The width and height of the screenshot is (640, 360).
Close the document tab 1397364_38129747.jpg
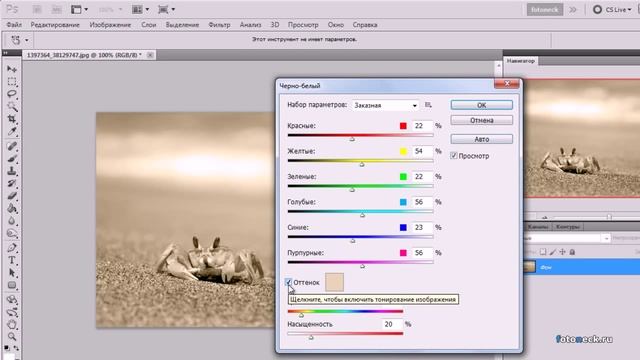150,55
